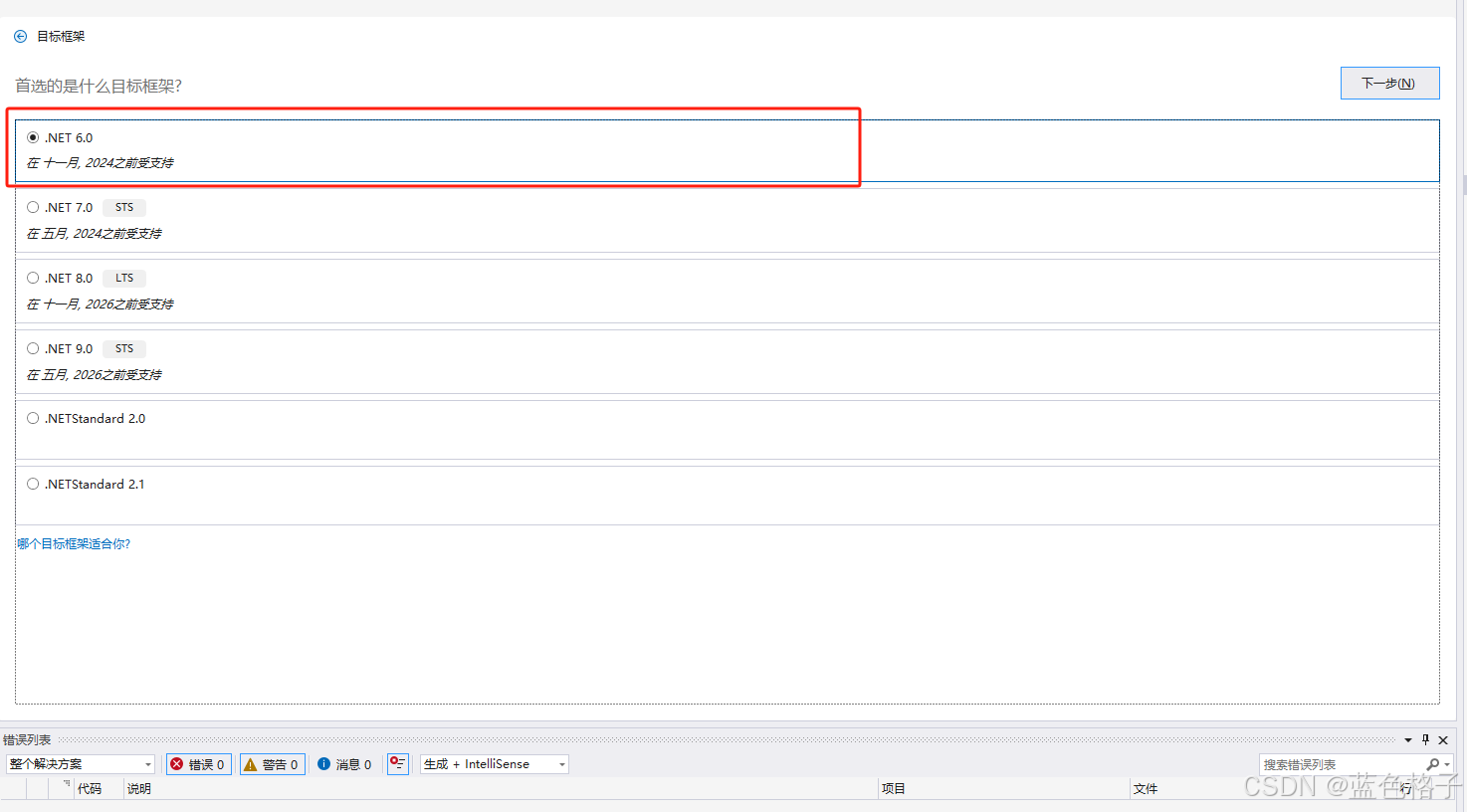This screenshot has width=1467, height=812.
Task: Click the 下一步(N) button
Action: pyautogui.click(x=1389, y=84)
